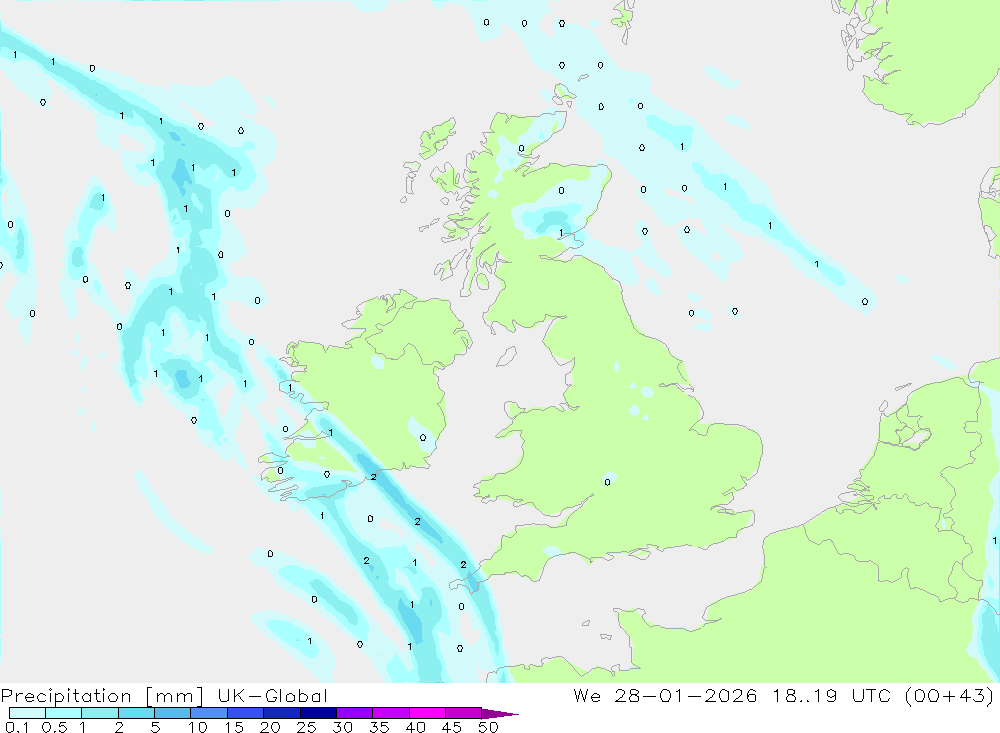Click the '2' value at Cornwall's western tip

point(463,565)
